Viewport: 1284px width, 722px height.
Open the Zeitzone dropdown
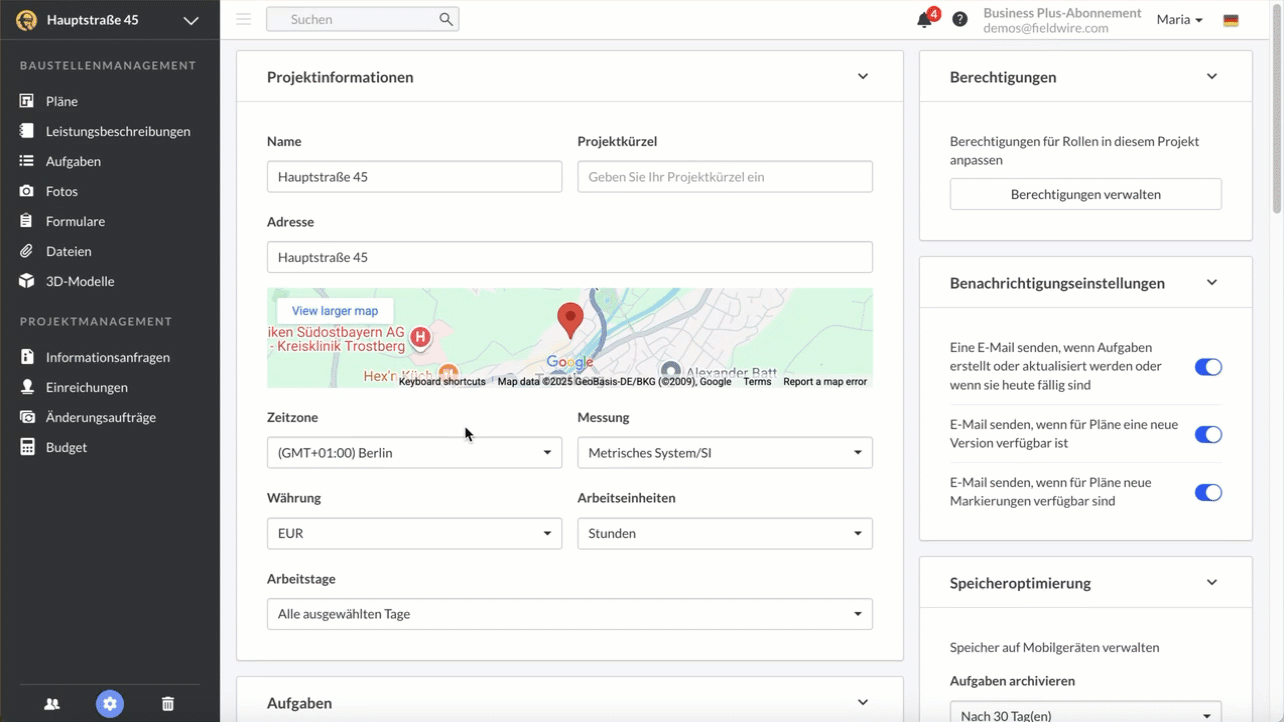414,453
